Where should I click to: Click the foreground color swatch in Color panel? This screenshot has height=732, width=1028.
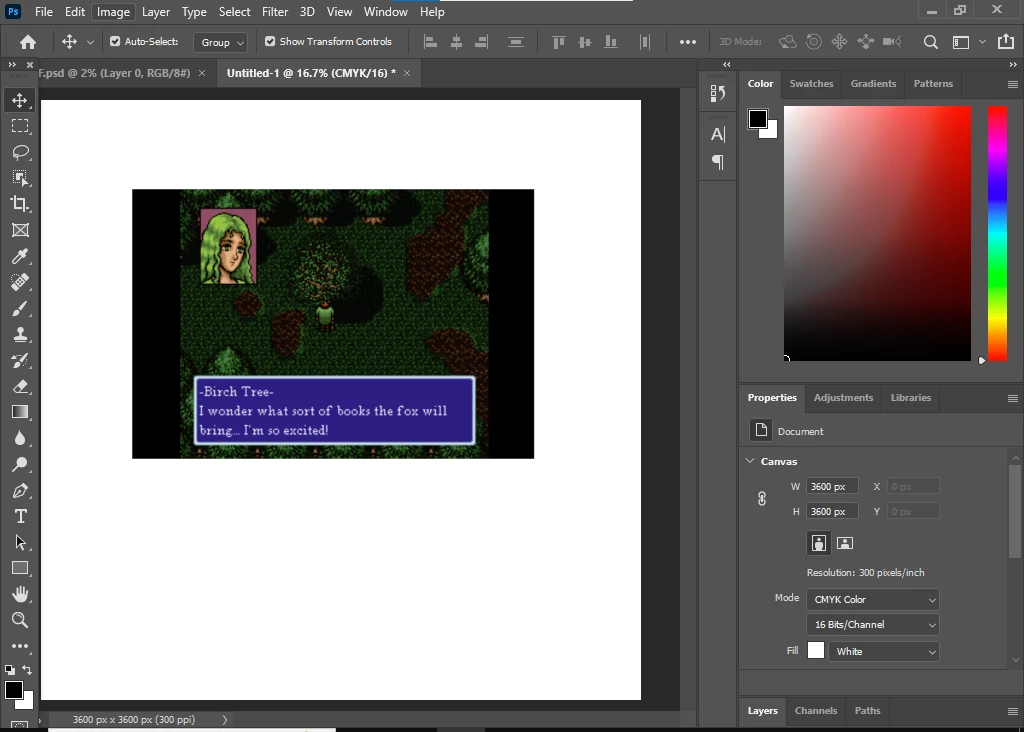click(758, 119)
